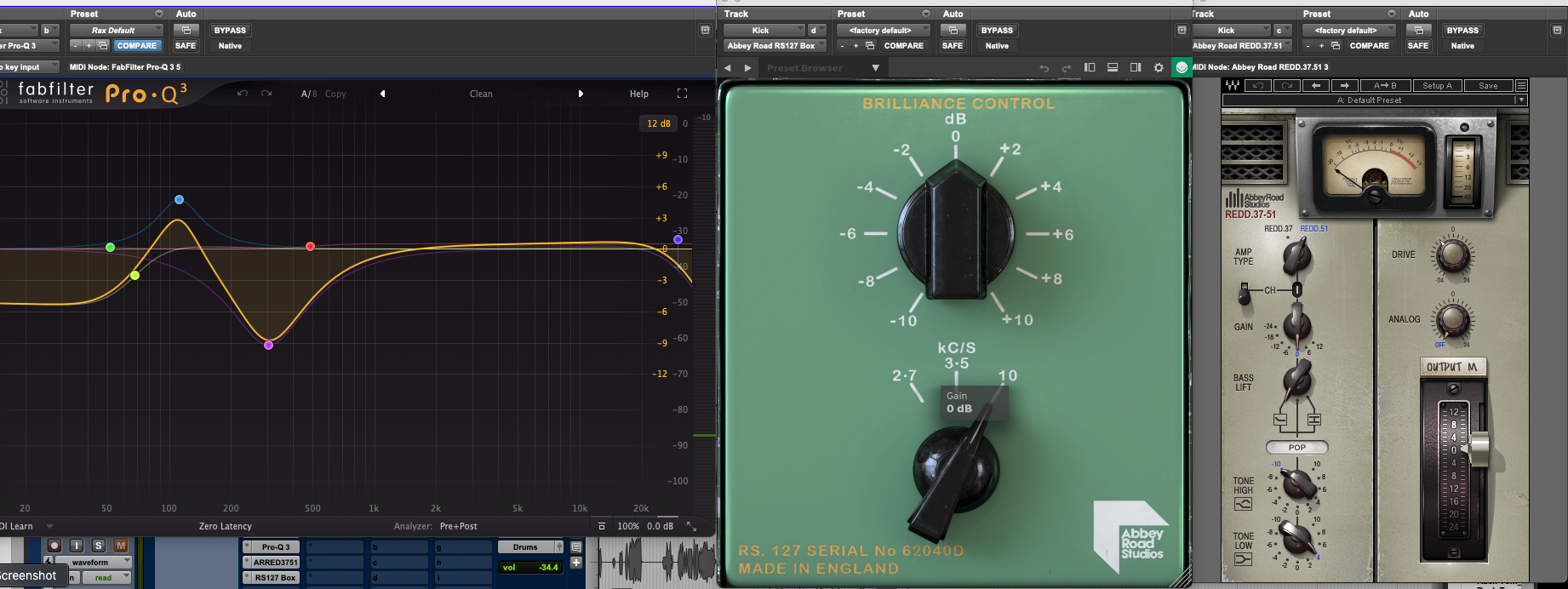Open the Zero Latency processing mode menu
Image resolution: width=1568 pixels, height=589 pixels.
[x=226, y=526]
